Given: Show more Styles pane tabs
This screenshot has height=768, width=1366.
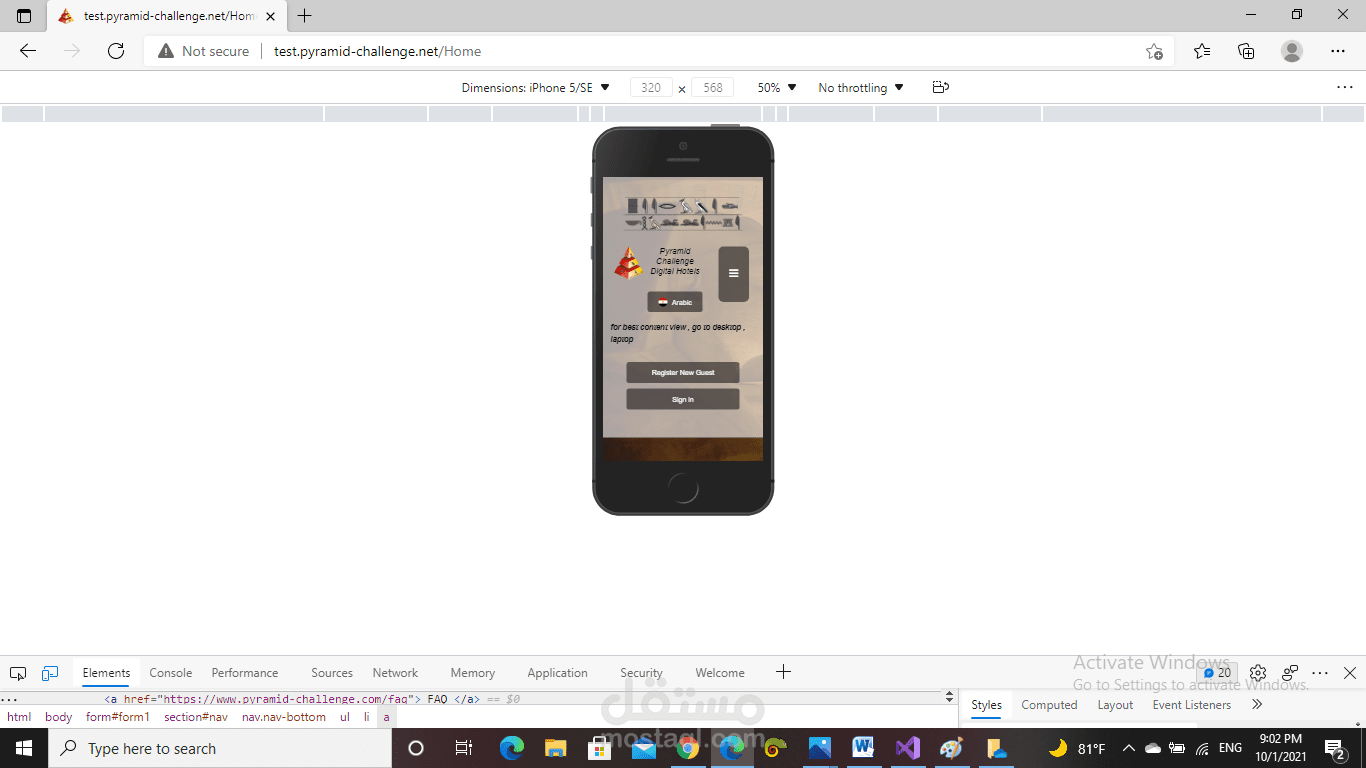Looking at the screenshot, I should 1257,705.
